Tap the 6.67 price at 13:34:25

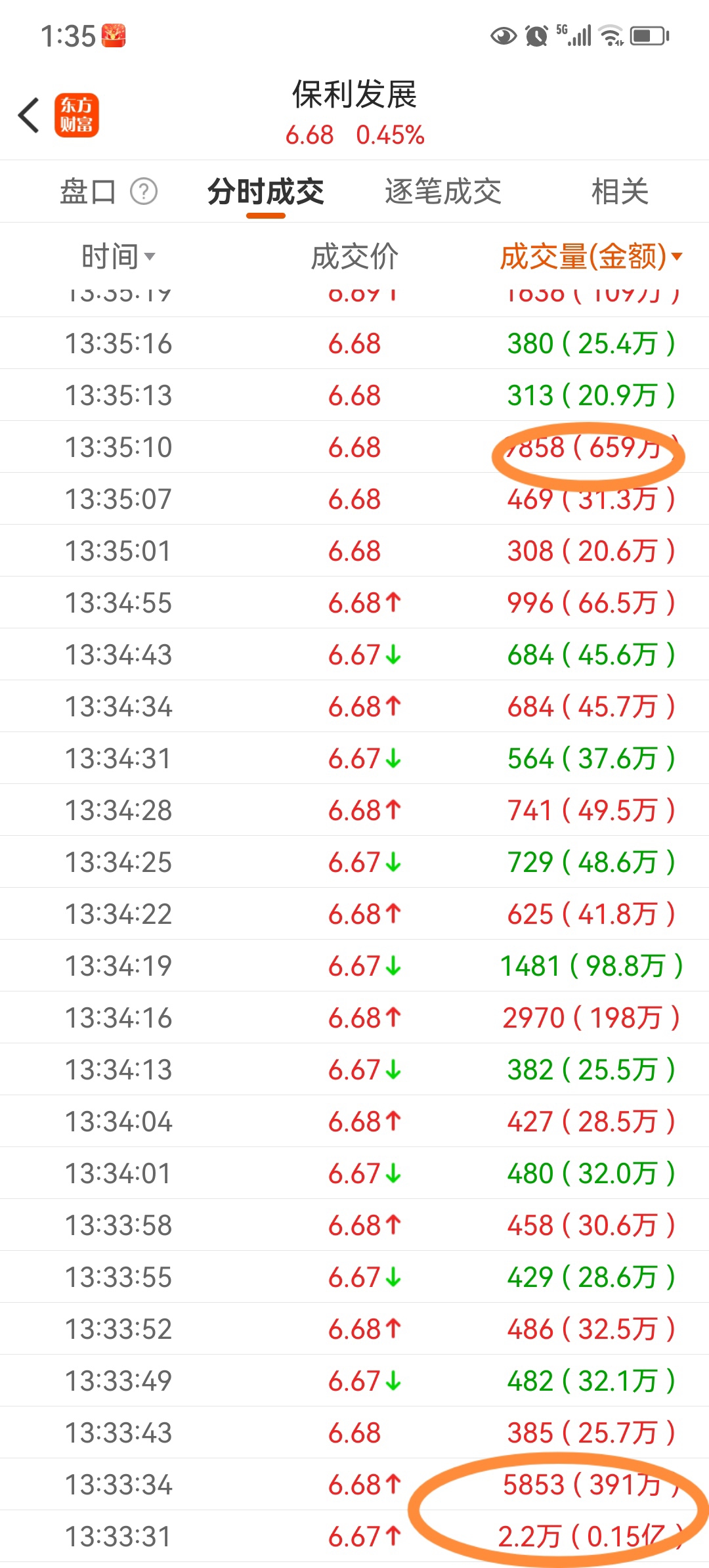365,862
